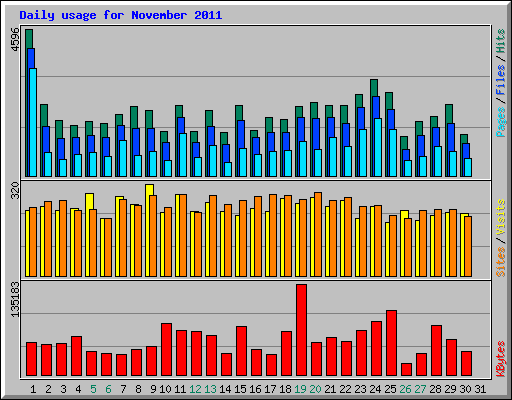Click green weekend day label "13"
512x400 pixels.
[x=210, y=389]
